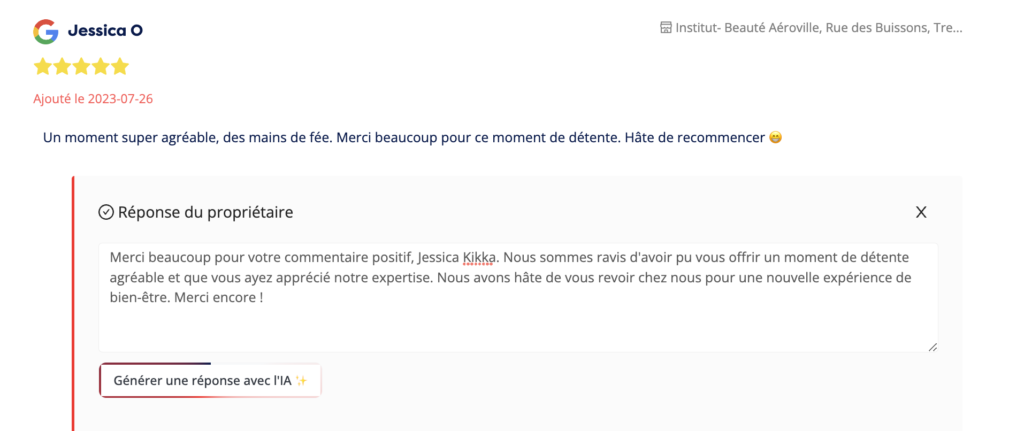Image resolution: width=1024 pixels, height=431 pixels.
Task: Click reviewer name Jessica O
Action: 105,31
